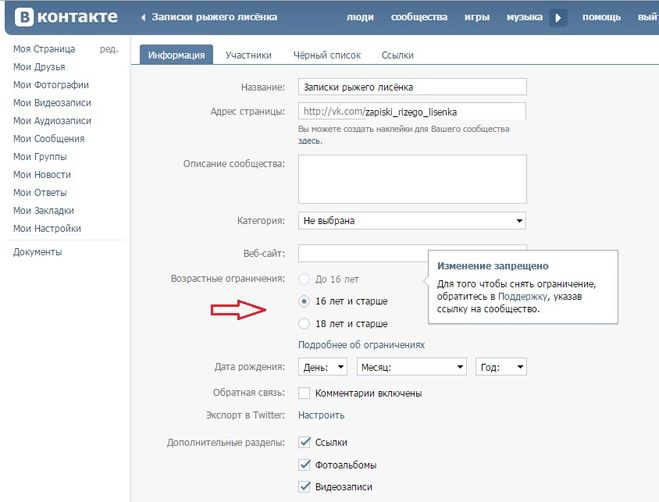Toggle the Фотоальбомы checkbox

click(305, 465)
